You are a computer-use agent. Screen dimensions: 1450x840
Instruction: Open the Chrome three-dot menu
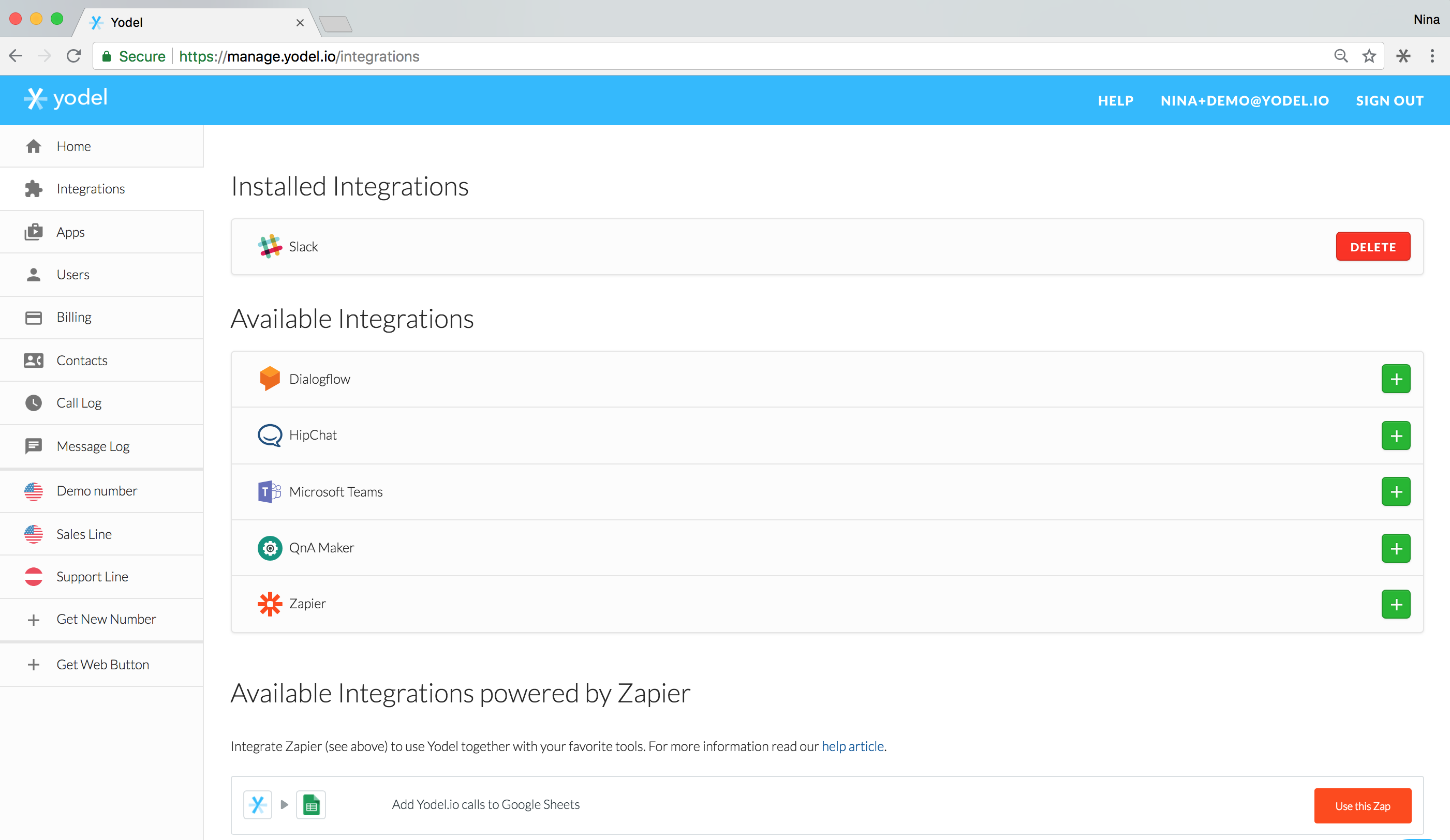tap(1432, 56)
